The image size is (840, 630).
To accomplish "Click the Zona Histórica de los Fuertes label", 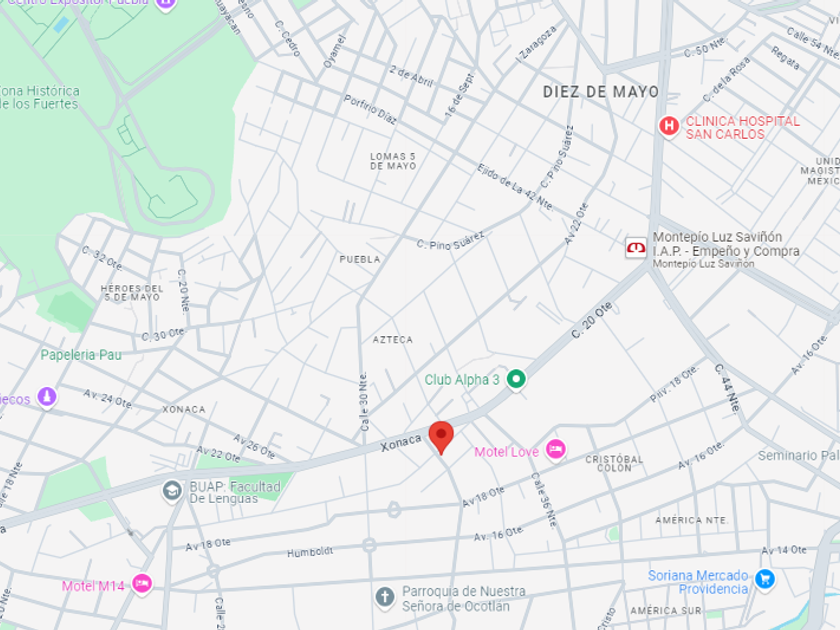I will pyautogui.click(x=40, y=98).
